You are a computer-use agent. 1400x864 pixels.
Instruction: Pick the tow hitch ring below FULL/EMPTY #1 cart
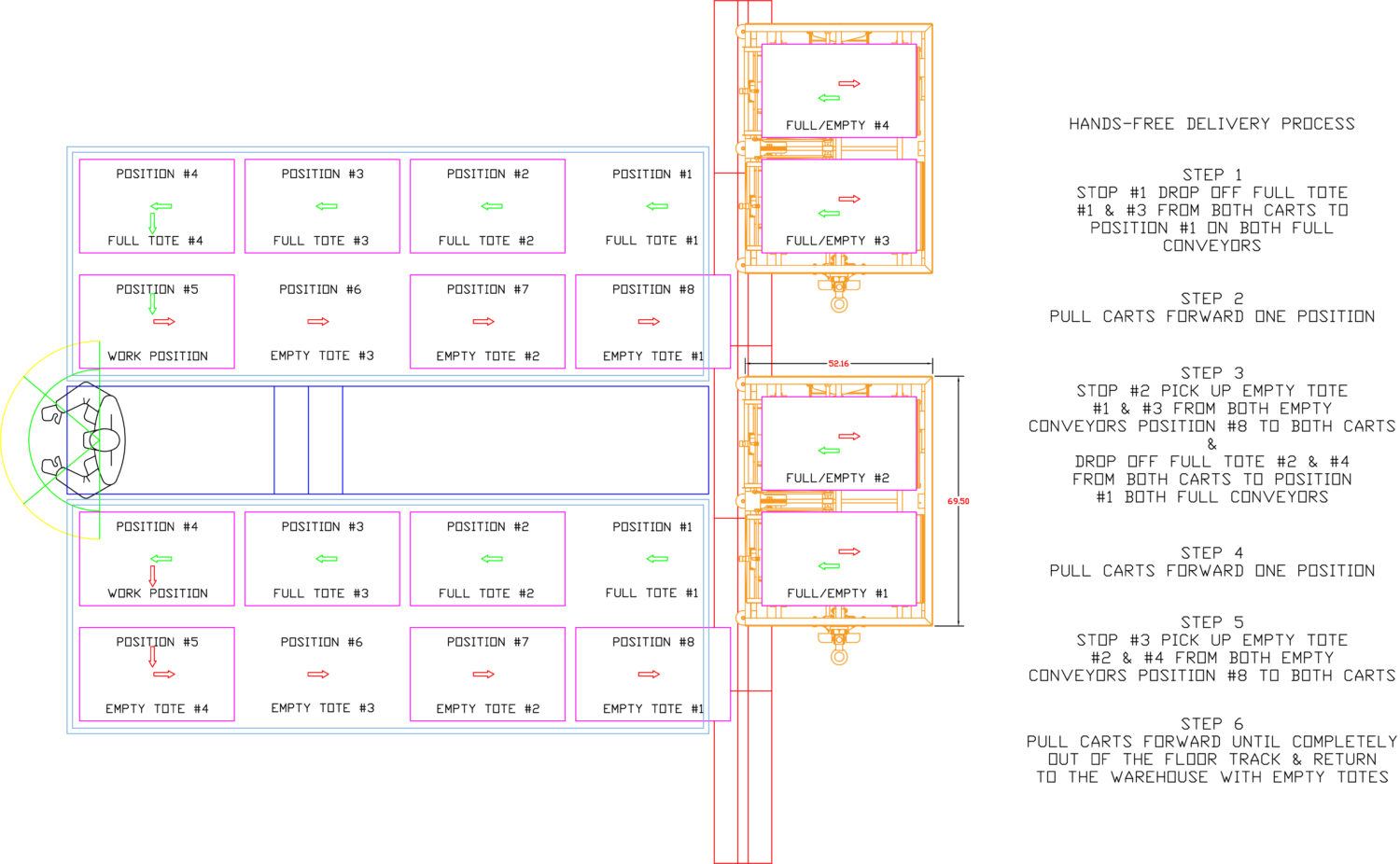tap(839, 657)
